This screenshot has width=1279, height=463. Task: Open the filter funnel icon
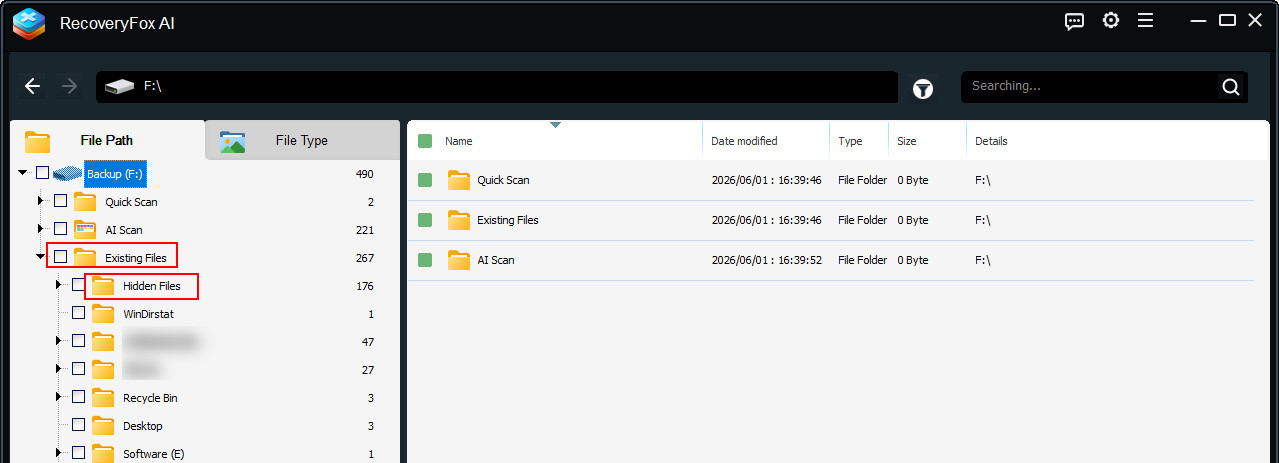[922, 89]
